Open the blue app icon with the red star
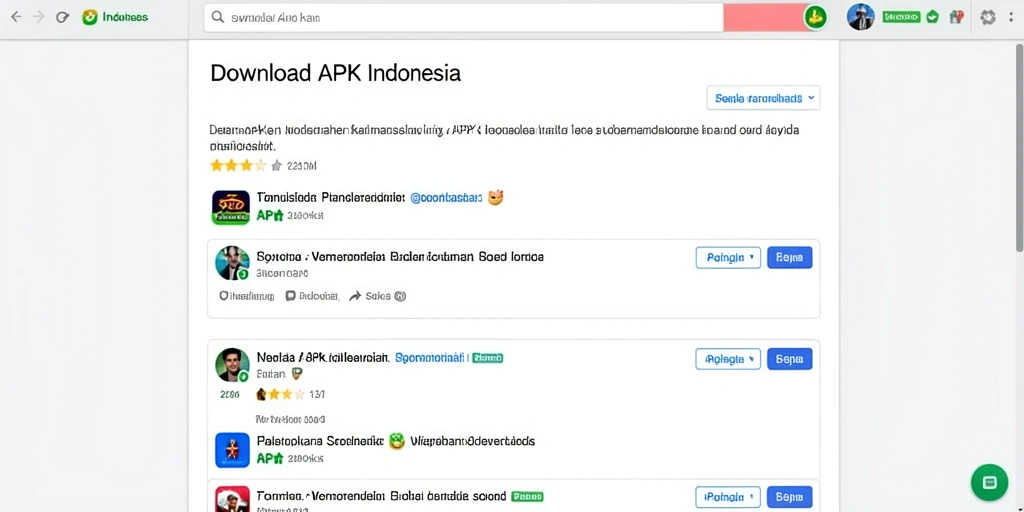This screenshot has height=512, width=1024. (x=232, y=450)
